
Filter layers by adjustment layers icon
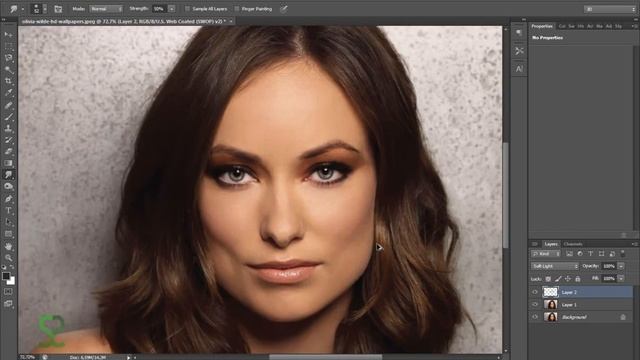click(580, 253)
